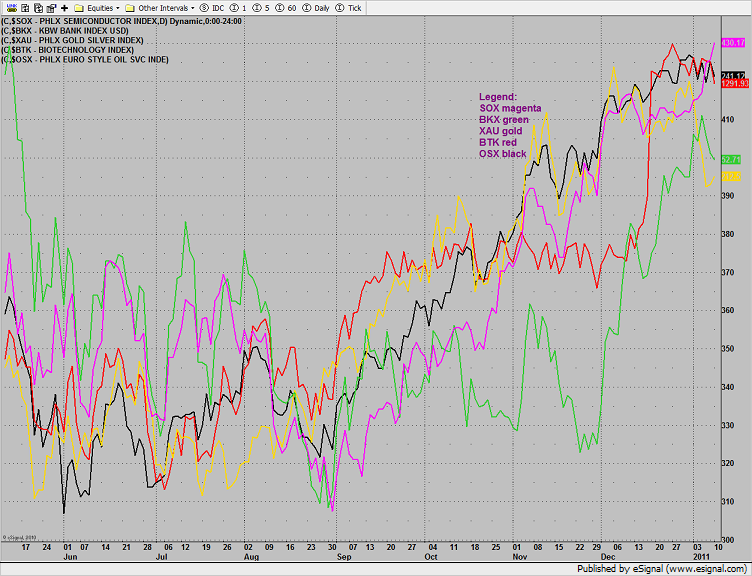Open the Other Intervals dropdown
Image resolution: width=752 pixels, height=576 pixels.
[160, 8]
